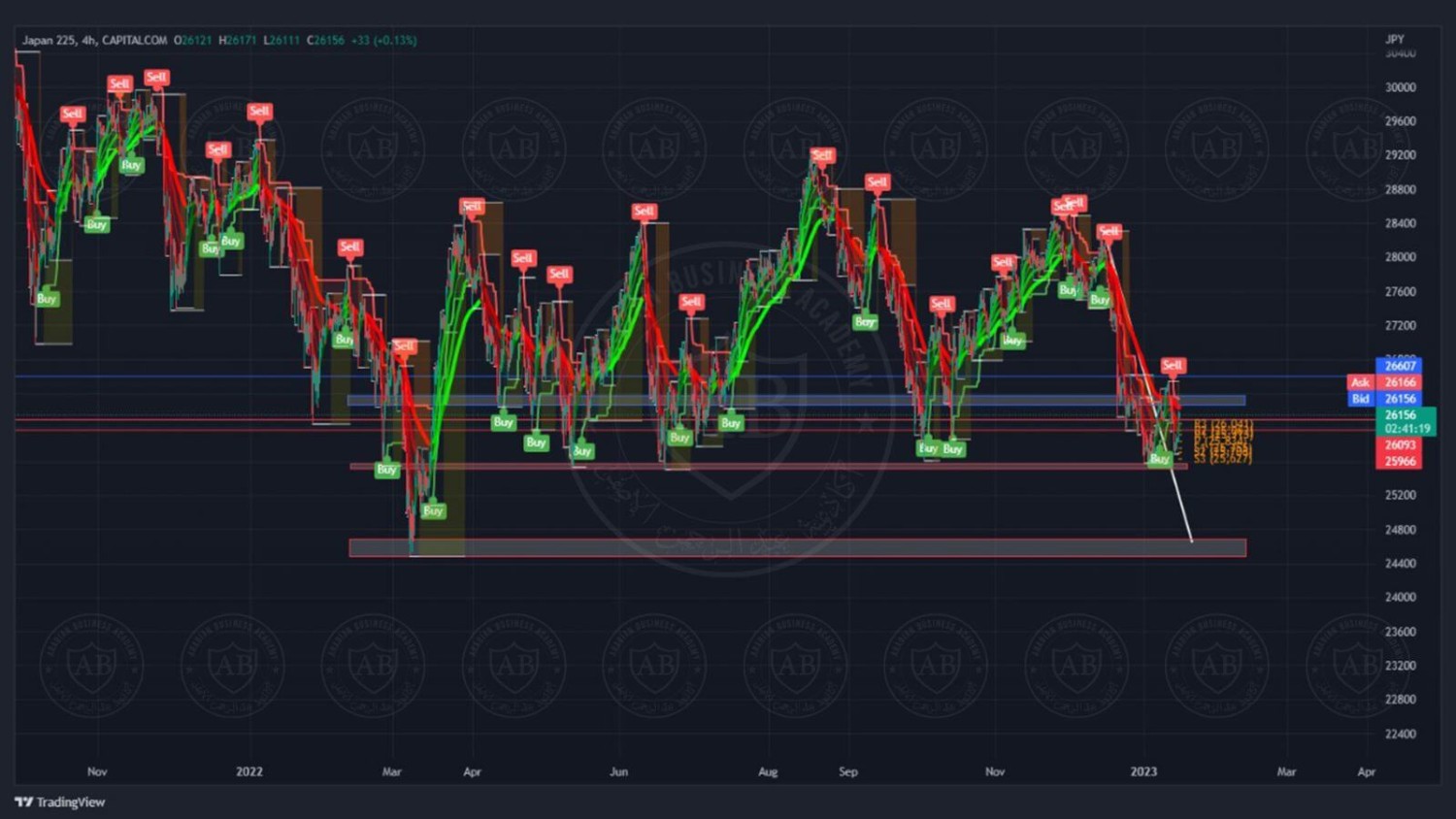Click the Ask price 26166 tag
Image resolution: width=1456 pixels, height=819 pixels.
pyautogui.click(x=1400, y=382)
